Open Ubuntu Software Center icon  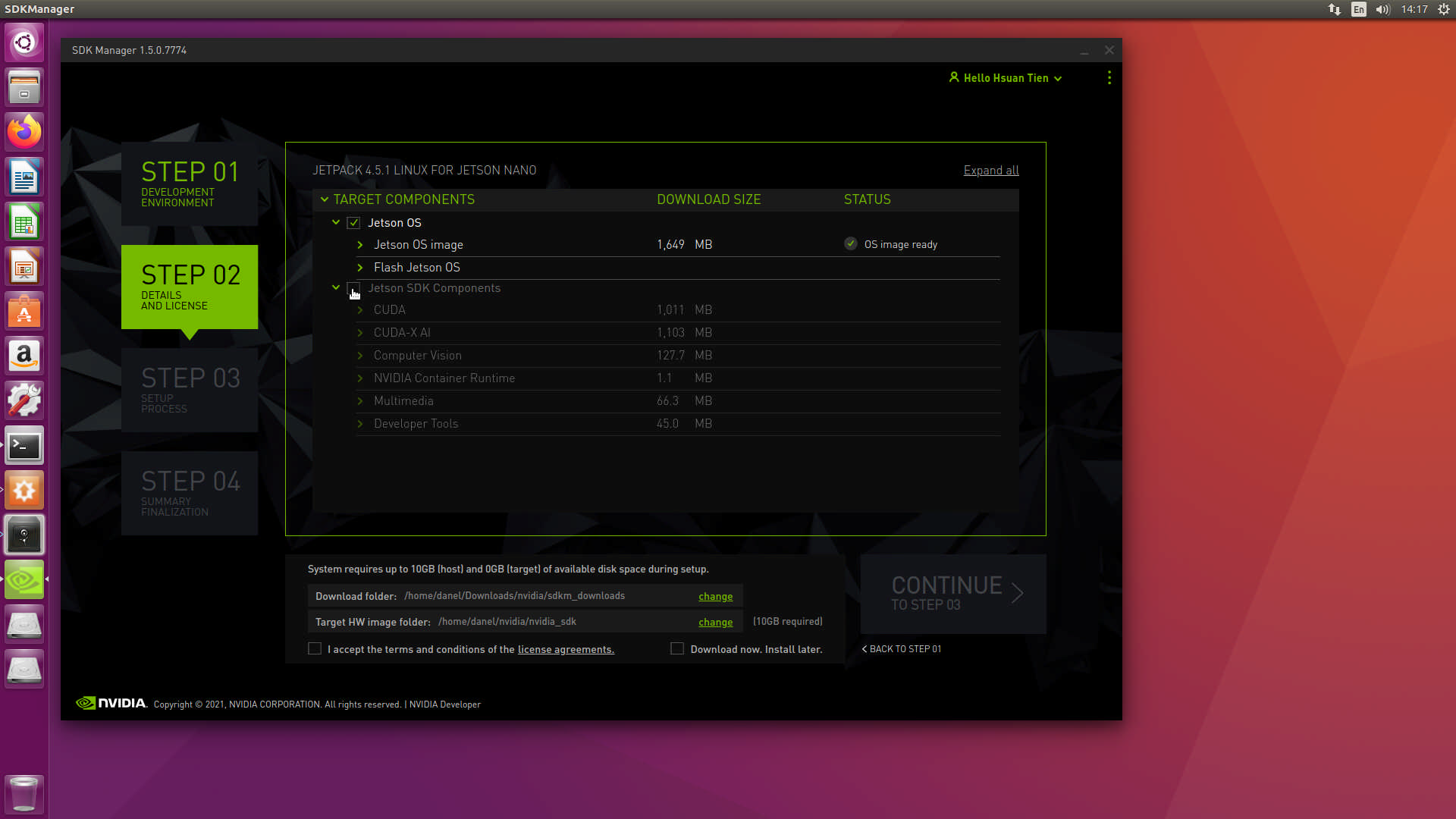click(24, 312)
